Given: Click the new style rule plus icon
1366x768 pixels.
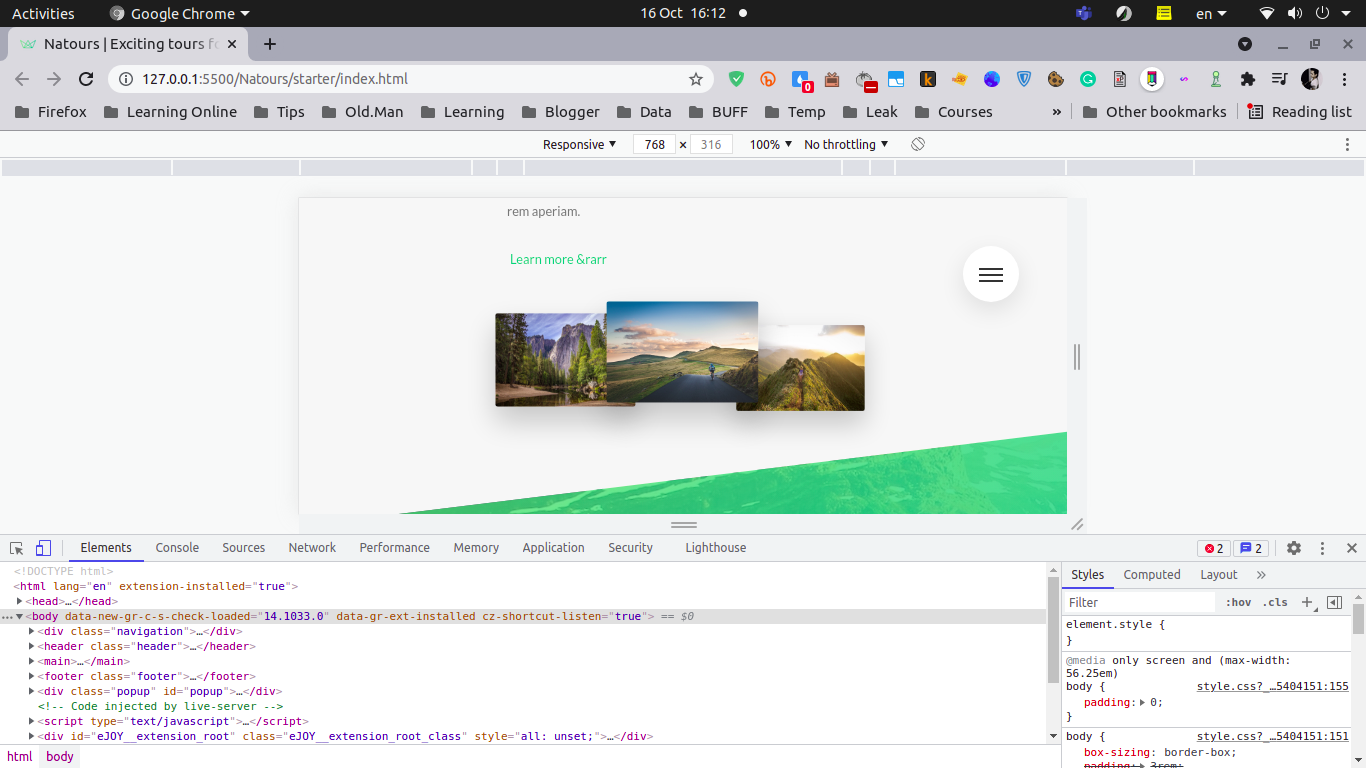Looking at the screenshot, I should [x=1306, y=602].
